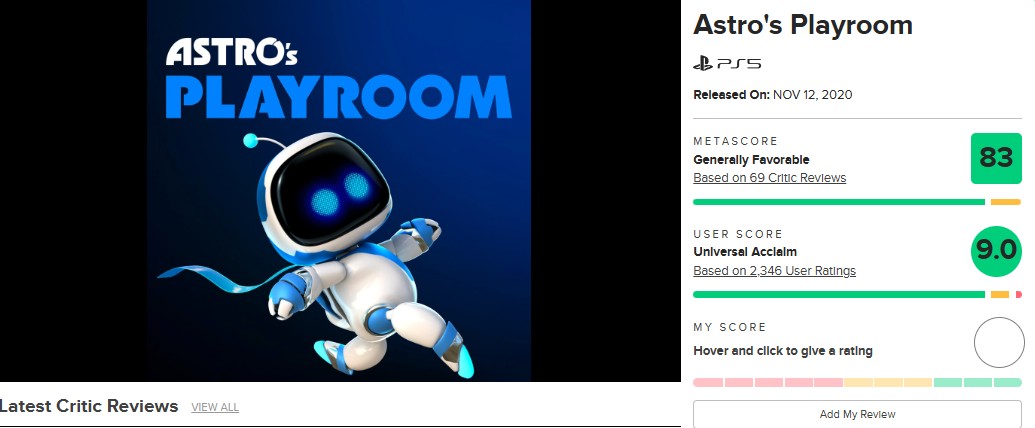Click the red negative user ratings segment
Viewport: 1035px width, 428px height.
(1018, 295)
